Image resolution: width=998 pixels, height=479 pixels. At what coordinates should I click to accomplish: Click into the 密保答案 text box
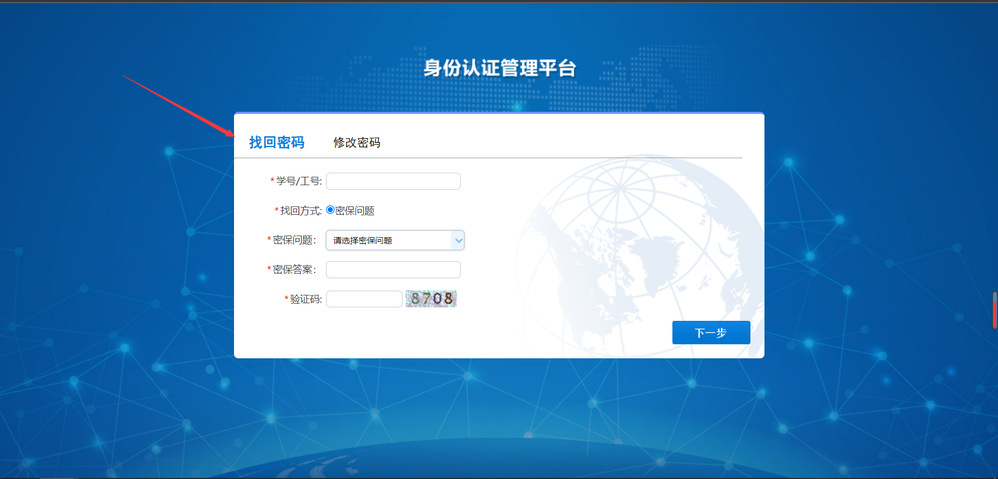click(393, 269)
